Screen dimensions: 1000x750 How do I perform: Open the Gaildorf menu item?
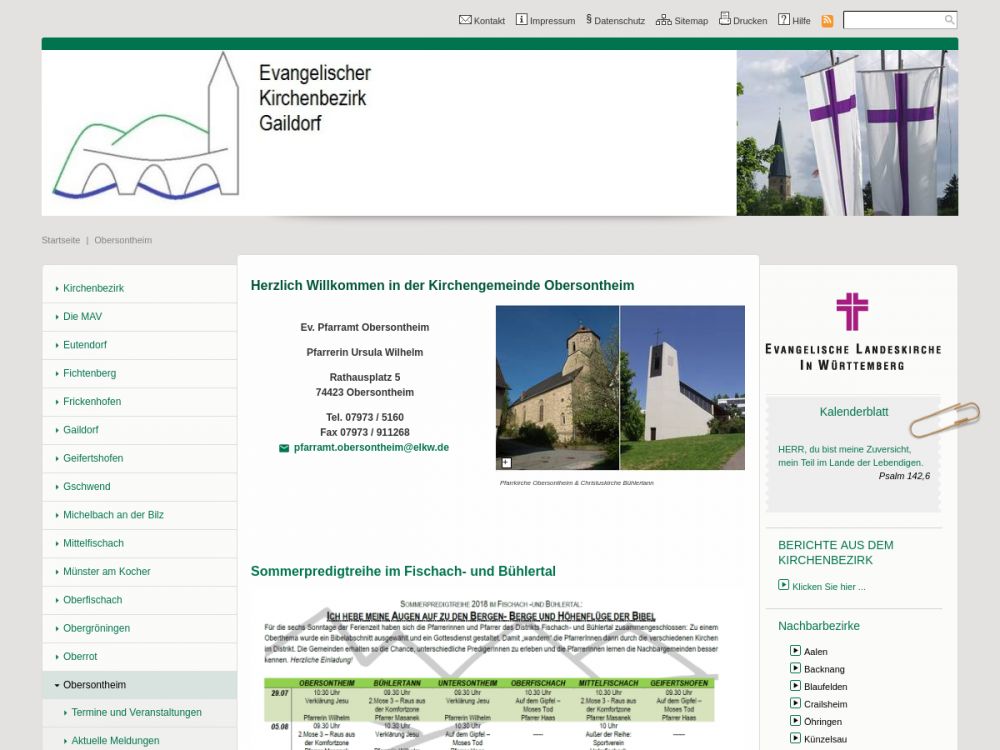coord(80,430)
